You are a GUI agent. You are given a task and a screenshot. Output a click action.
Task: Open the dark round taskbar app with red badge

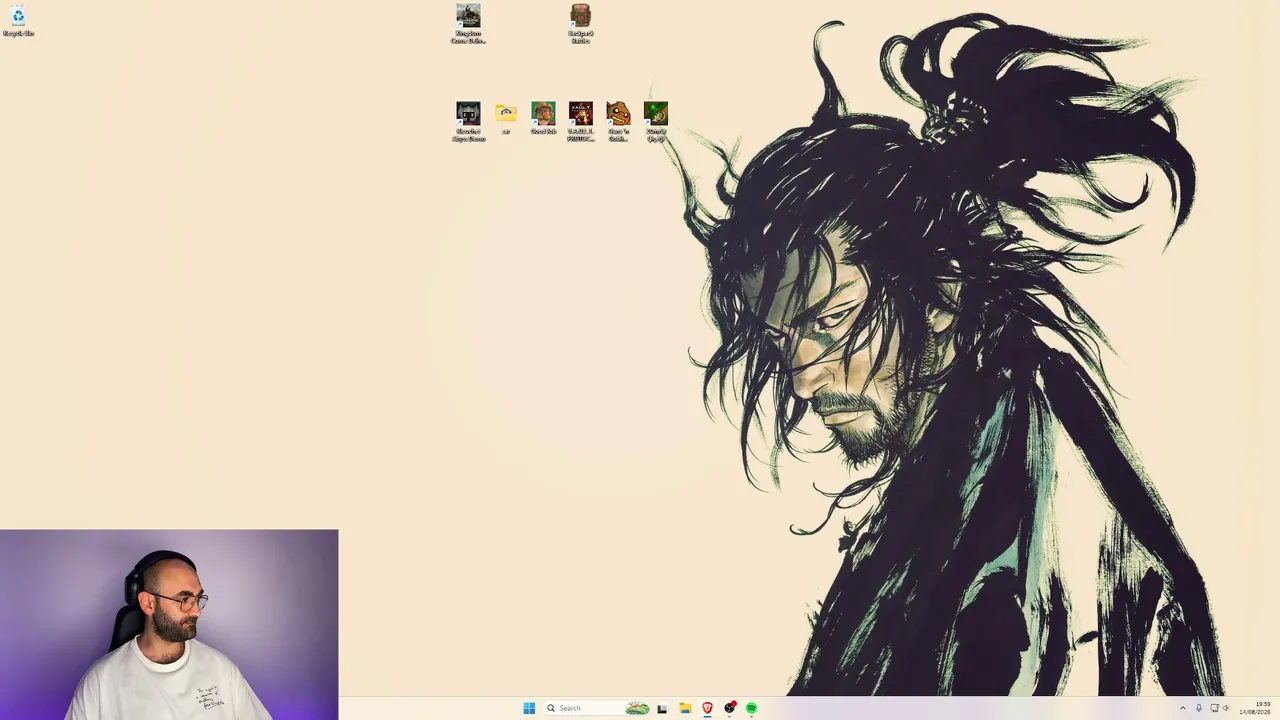pyautogui.click(x=730, y=708)
